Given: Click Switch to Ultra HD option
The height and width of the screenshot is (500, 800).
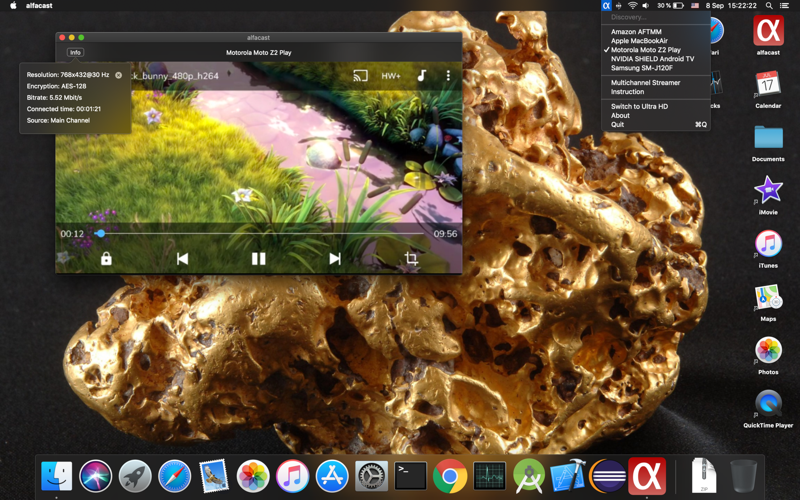Looking at the screenshot, I should 639,106.
